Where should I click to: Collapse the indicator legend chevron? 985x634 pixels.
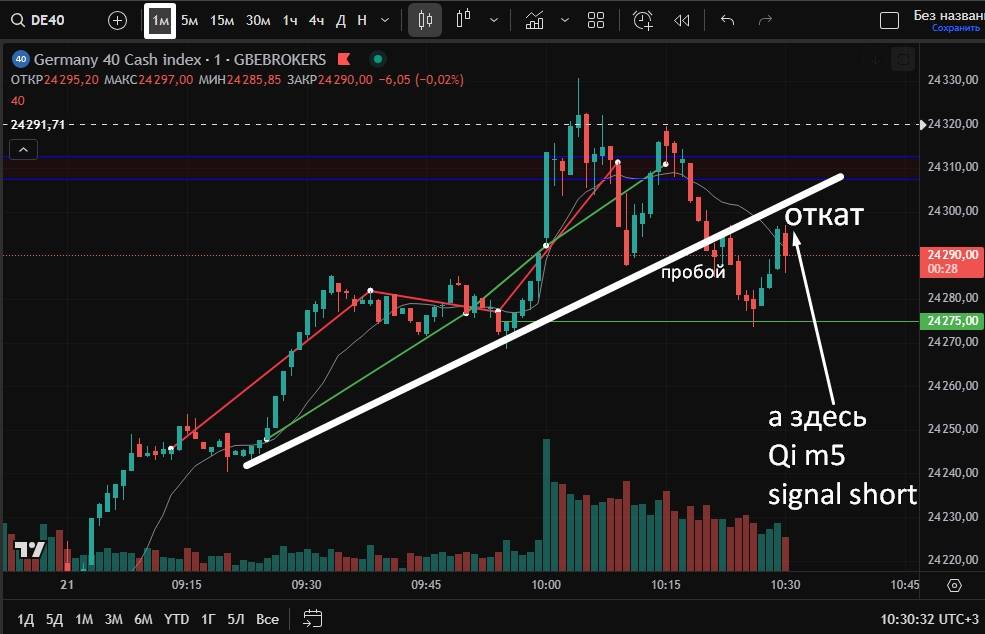click(x=23, y=150)
